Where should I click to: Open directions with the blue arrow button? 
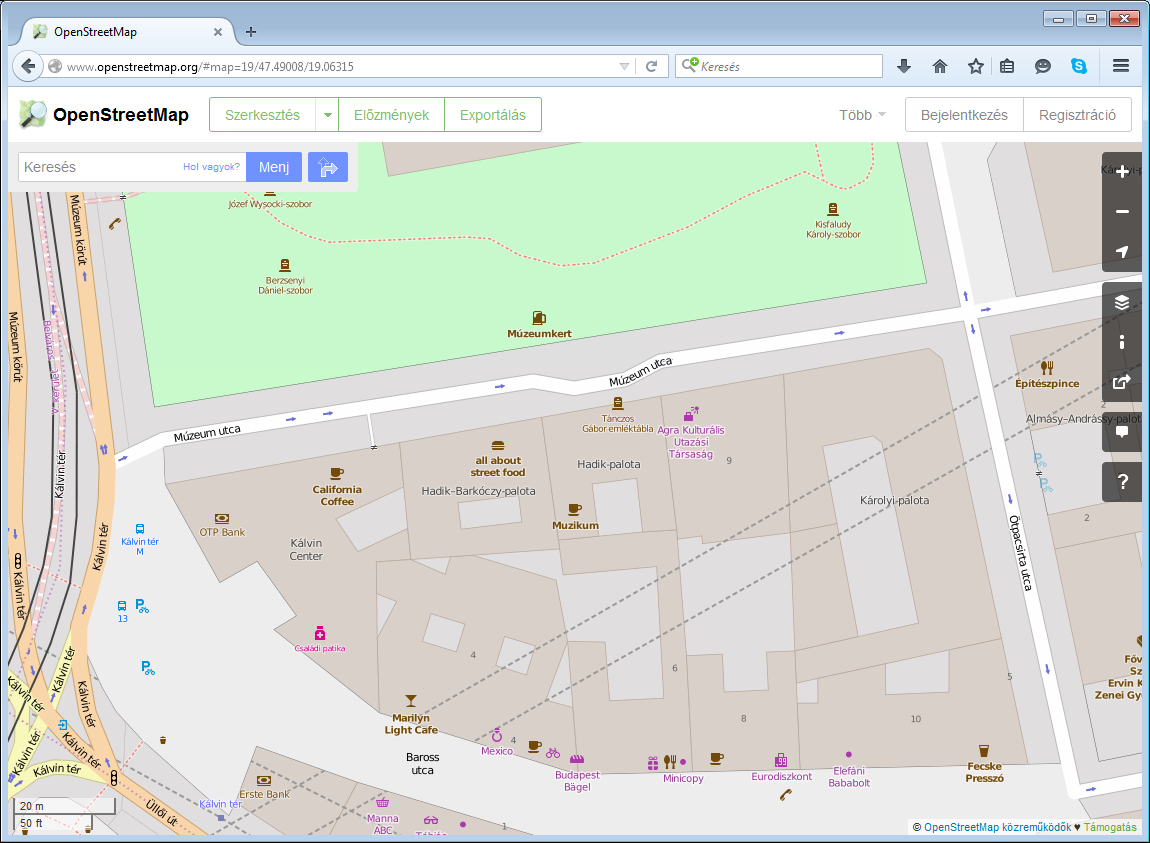coord(328,167)
